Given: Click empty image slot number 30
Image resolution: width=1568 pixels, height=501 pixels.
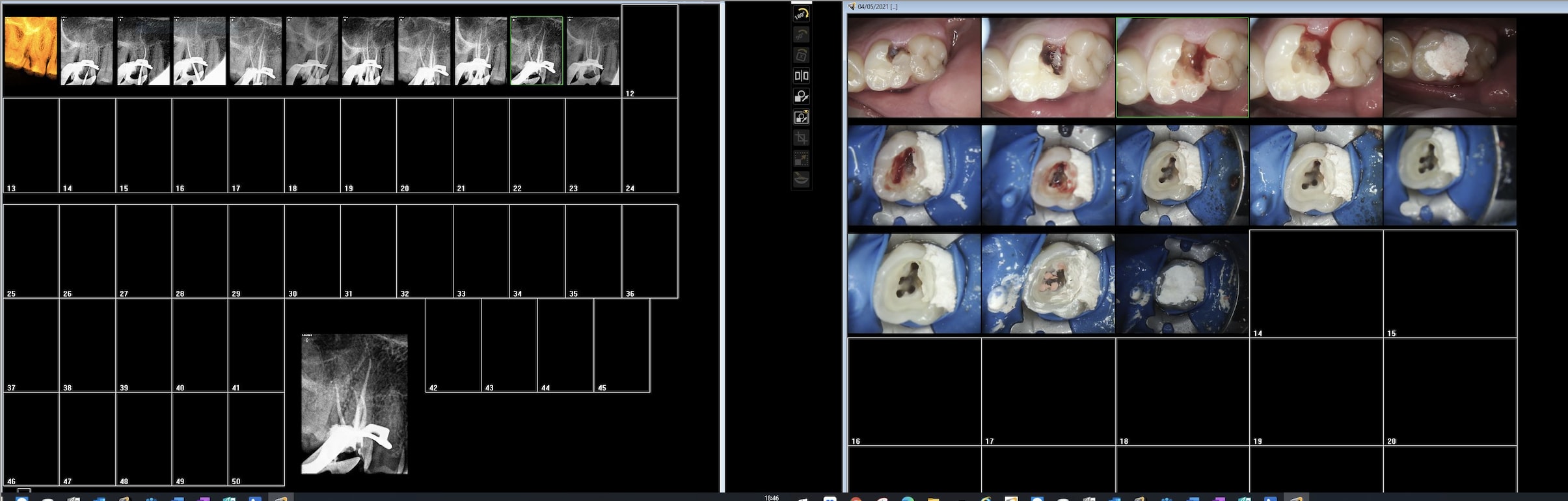Looking at the screenshot, I should pos(312,251).
